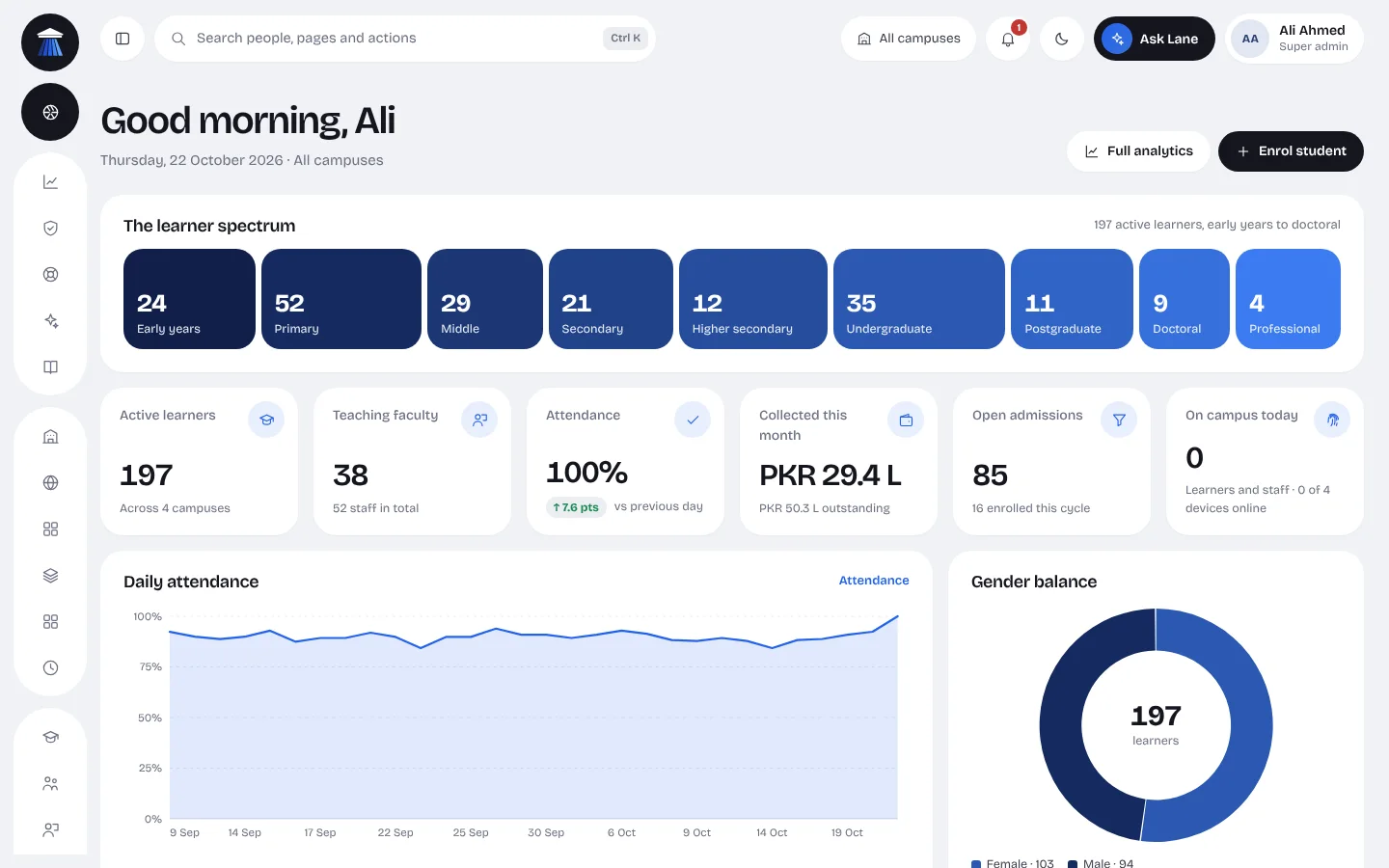The image size is (1389, 868).
Task: Select the Doctoral spectrum tile
Action: coord(1185,299)
